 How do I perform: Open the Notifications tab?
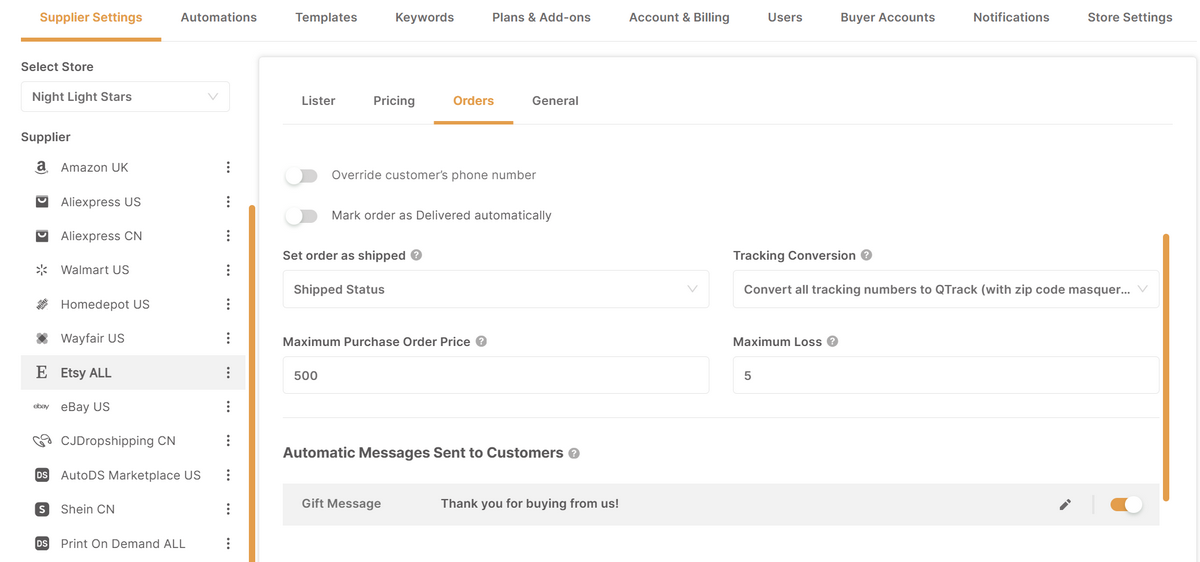pos(1011,17)
